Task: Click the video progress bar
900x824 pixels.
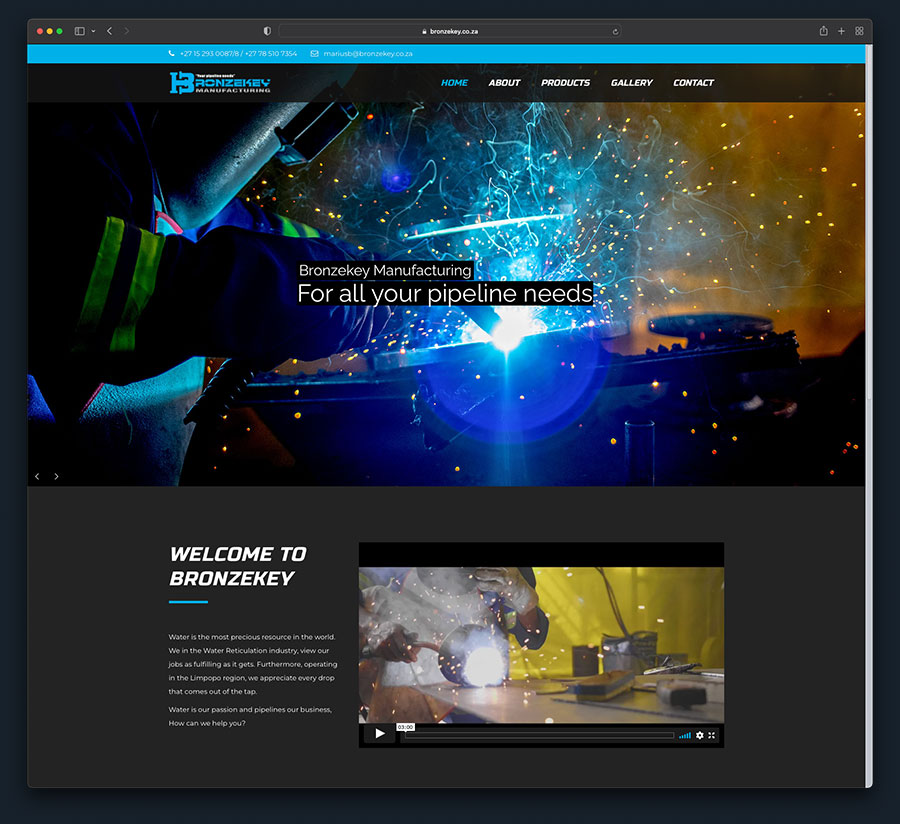Action: point(540,735)
